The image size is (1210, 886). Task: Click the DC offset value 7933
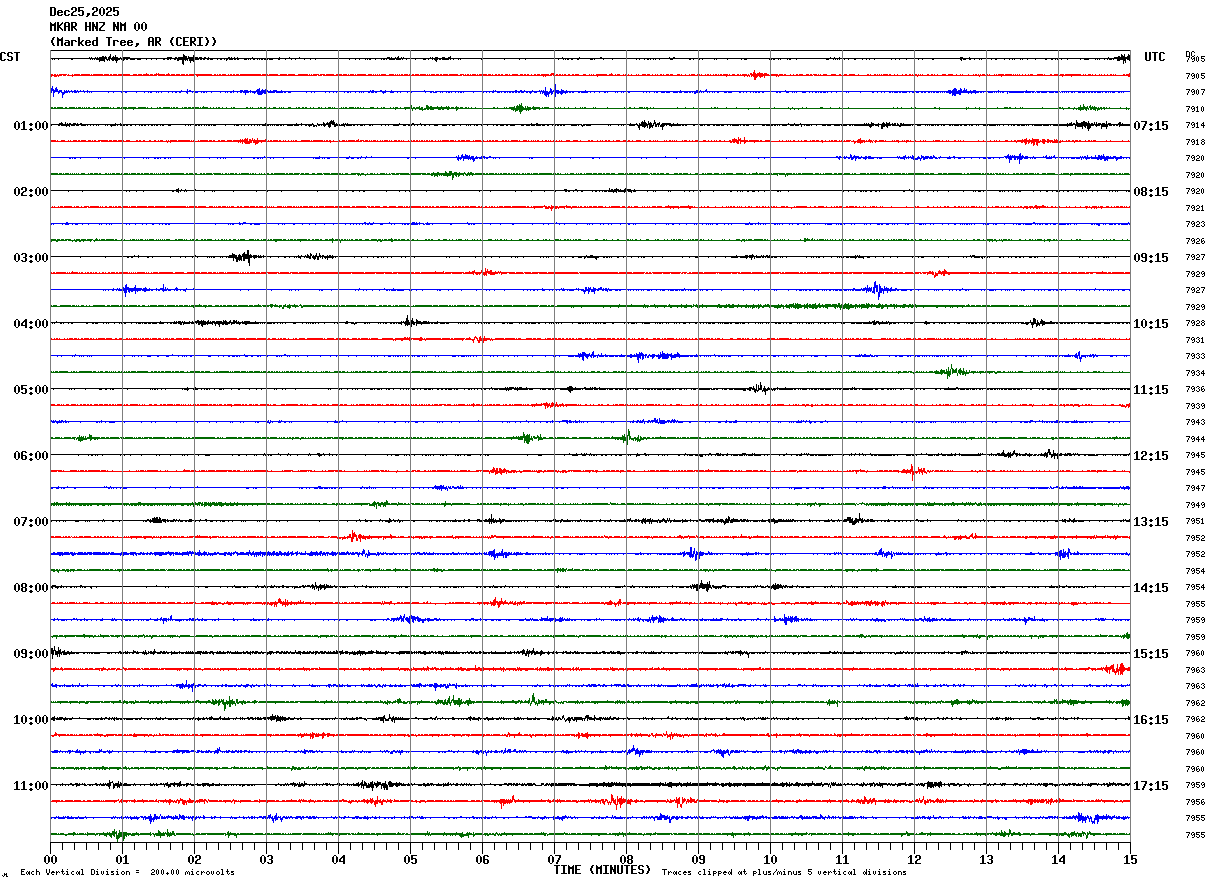pos(1195,357)
